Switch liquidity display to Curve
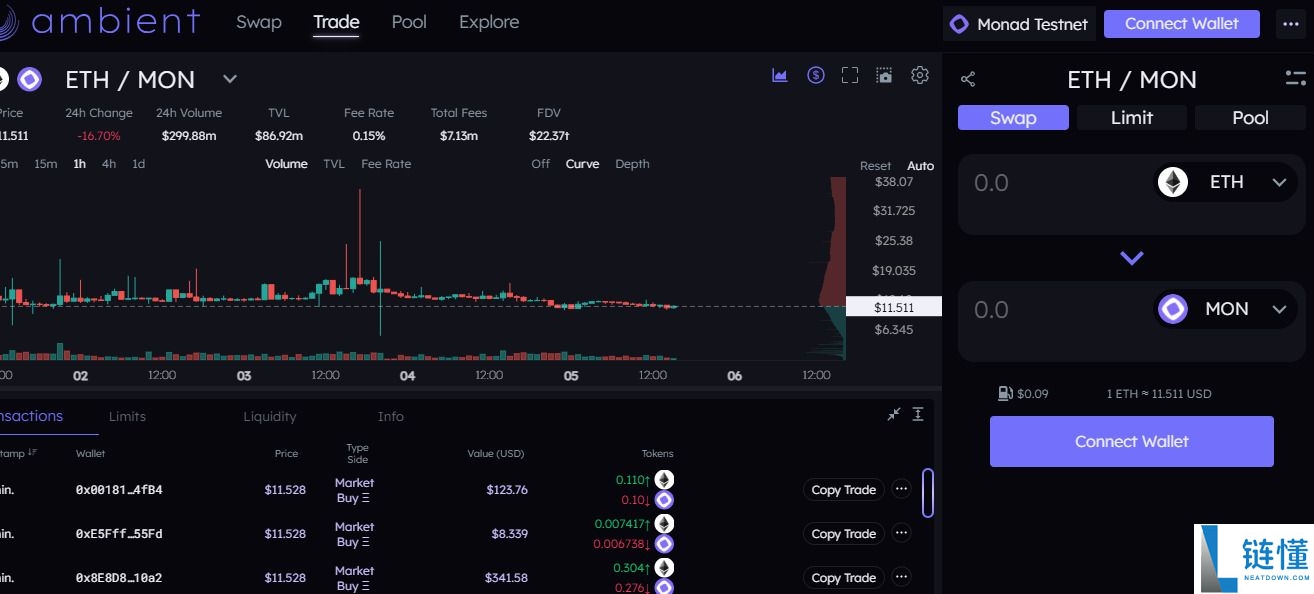Image resolution: width=1314 pixels, height=594 pixels. coord(582,164)
